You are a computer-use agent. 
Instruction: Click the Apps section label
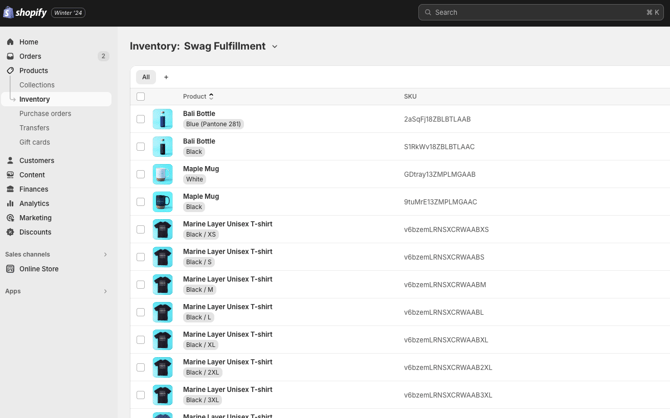point(13,291)
